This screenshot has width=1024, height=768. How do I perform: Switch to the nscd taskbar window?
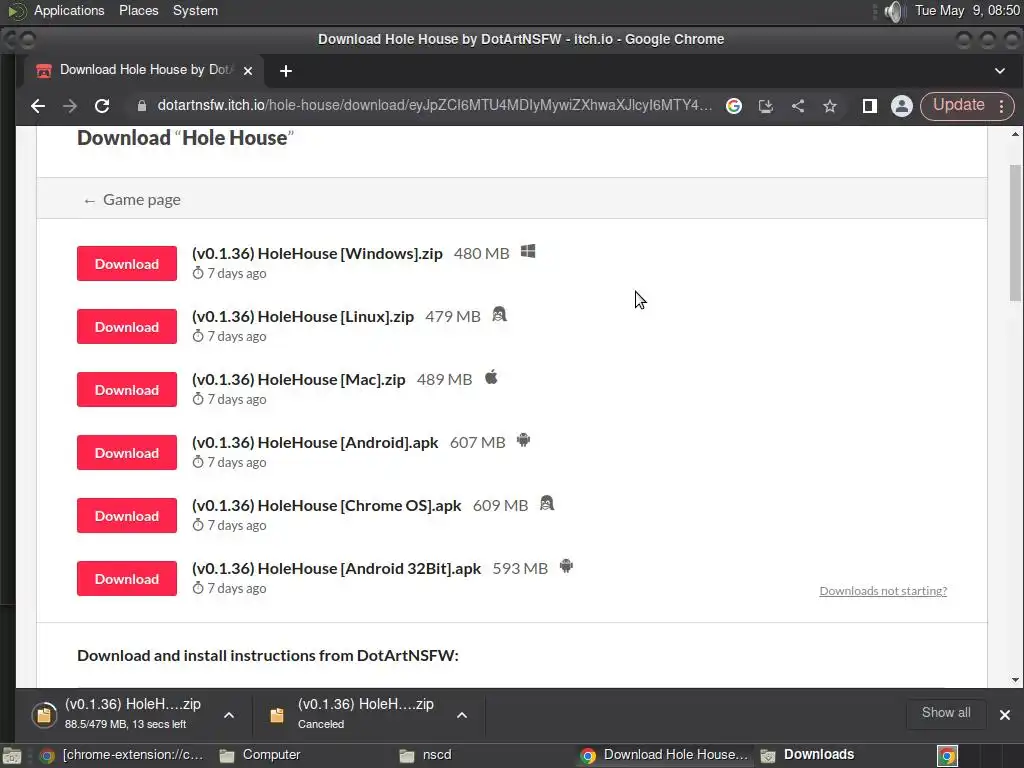point(426,755)
